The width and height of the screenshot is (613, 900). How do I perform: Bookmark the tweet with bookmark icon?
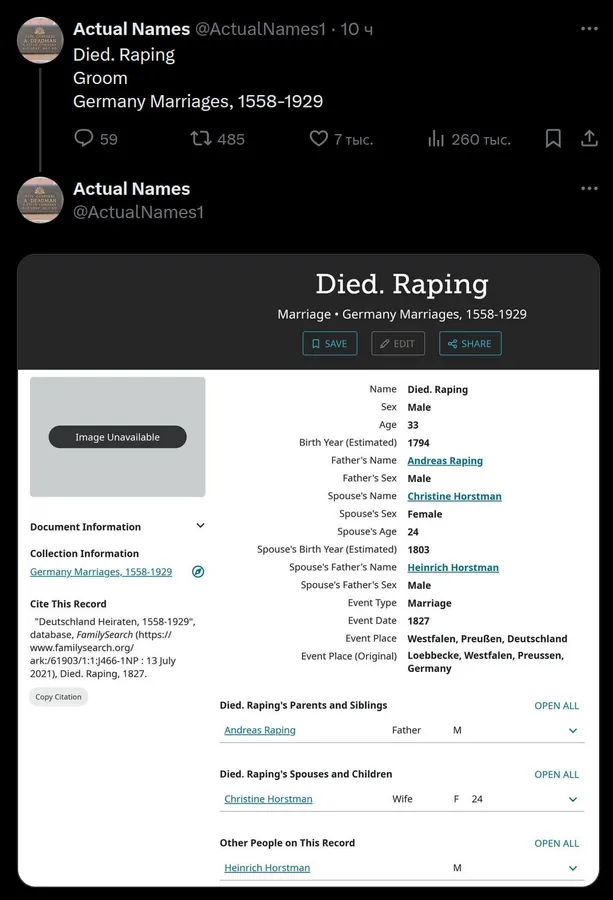coord(553,138)
